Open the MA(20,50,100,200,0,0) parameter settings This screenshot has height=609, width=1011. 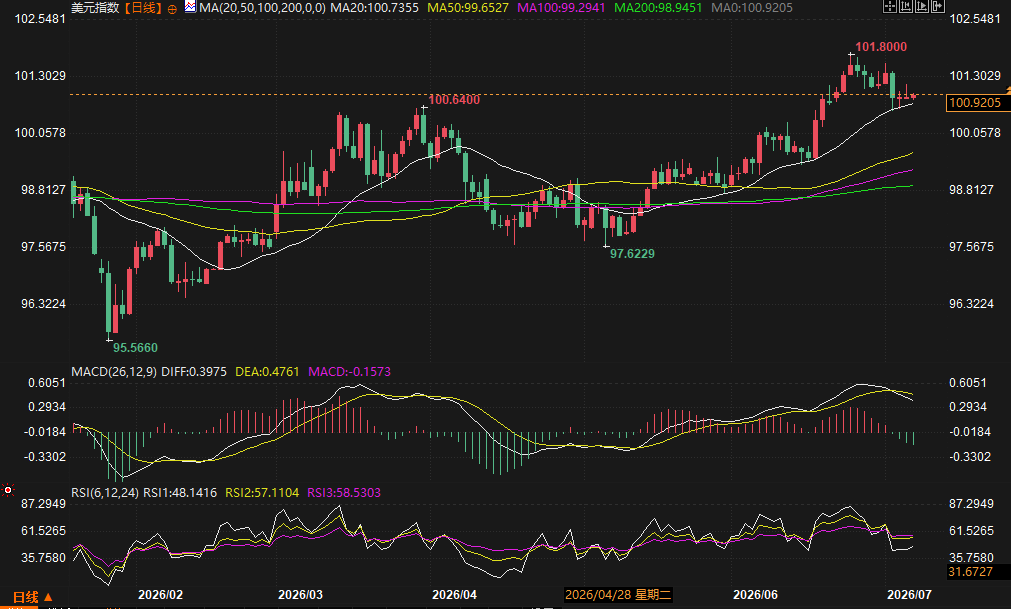[262, 8]
